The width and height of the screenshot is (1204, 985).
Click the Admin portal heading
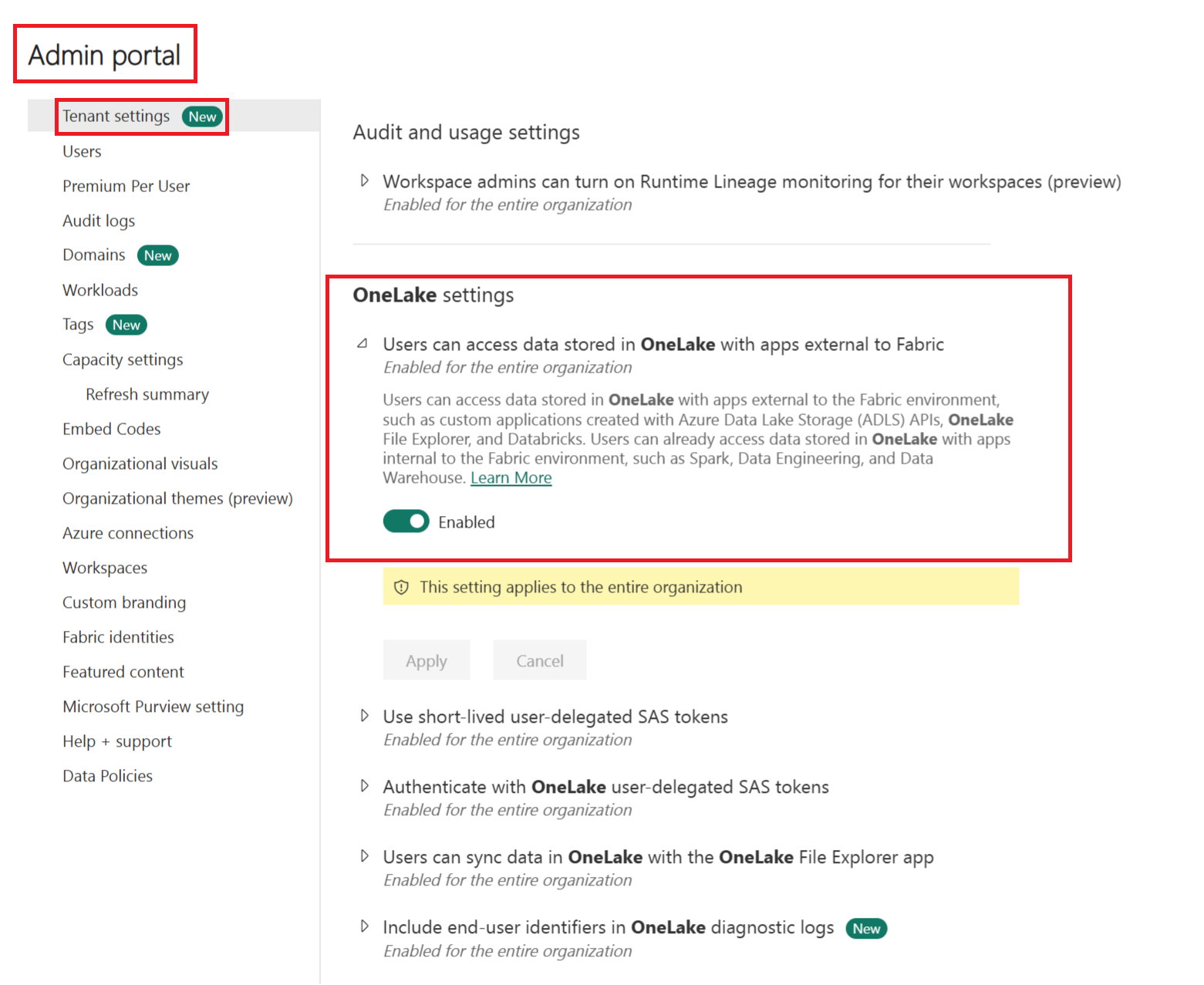(x=105, y=55)
